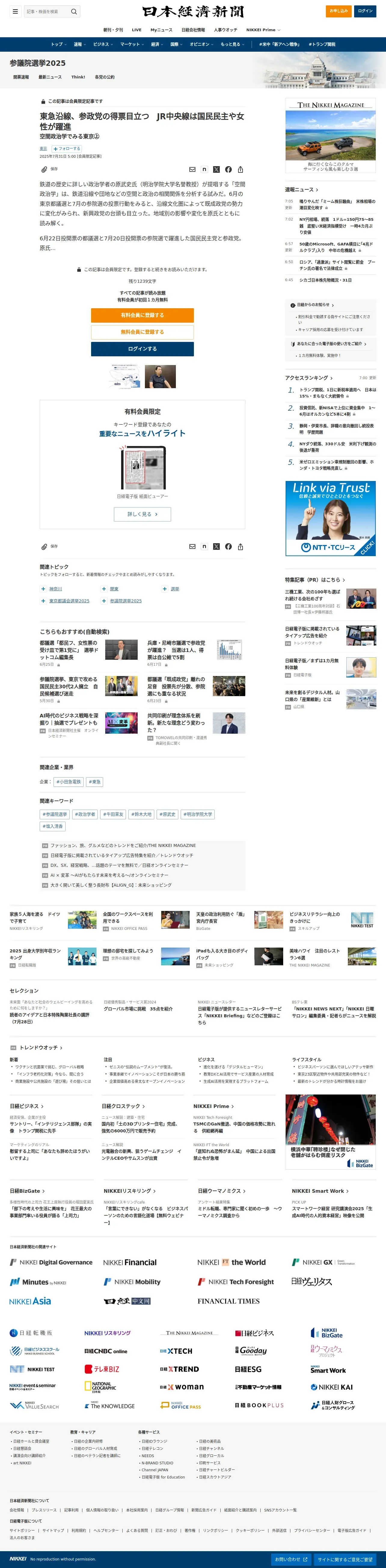Click the フォローする button beside 東京
Screen dimensions: 386x1568
coord(67,148)
